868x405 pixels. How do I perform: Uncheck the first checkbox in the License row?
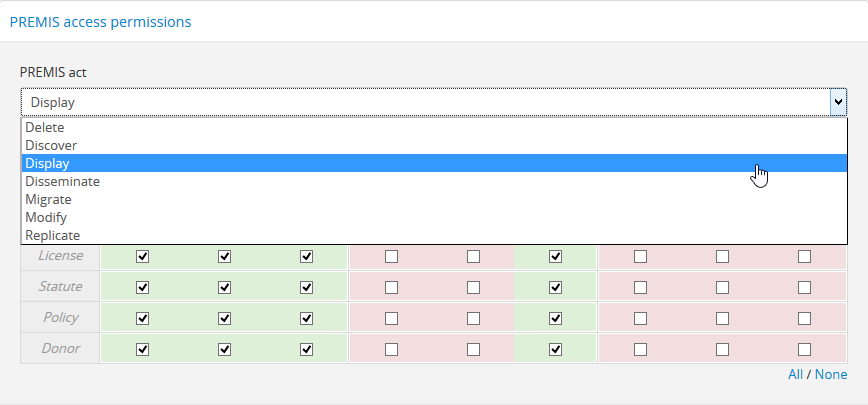pos(142,257)
